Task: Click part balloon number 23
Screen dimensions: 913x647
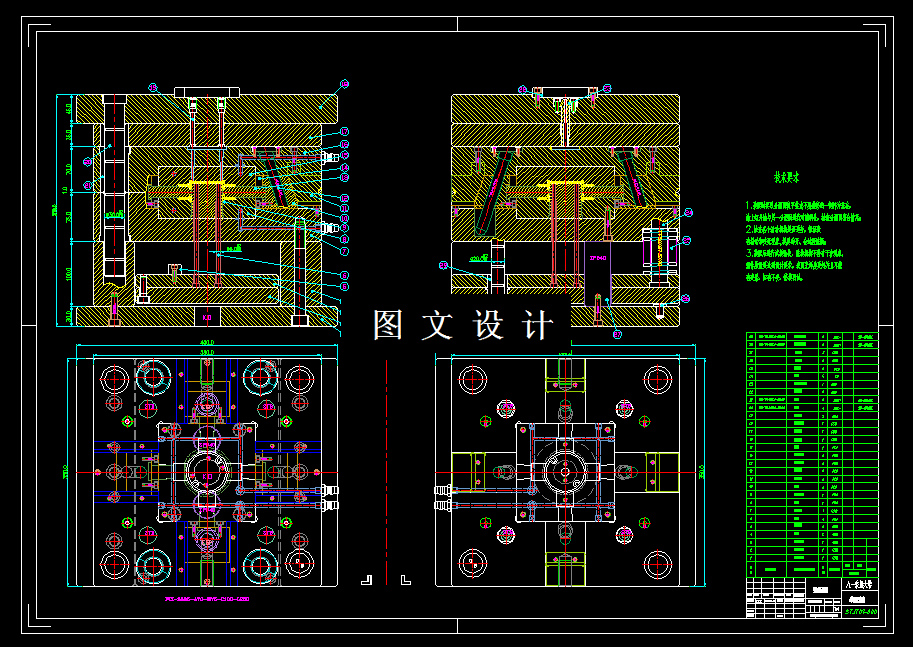Action: click(x=607, y=89)
